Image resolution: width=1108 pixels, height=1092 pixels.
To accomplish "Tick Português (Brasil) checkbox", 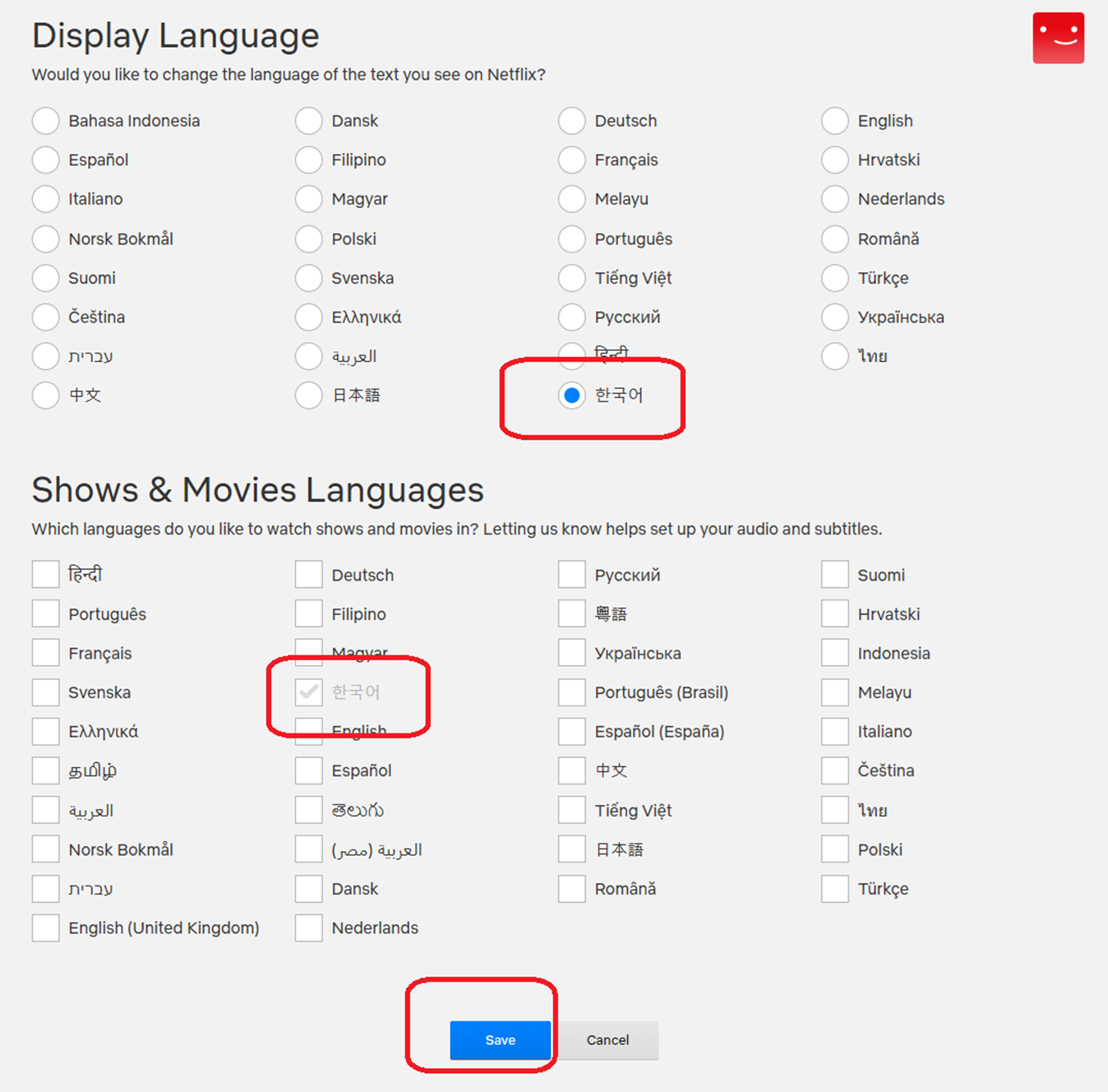I will tap(571, 692).
